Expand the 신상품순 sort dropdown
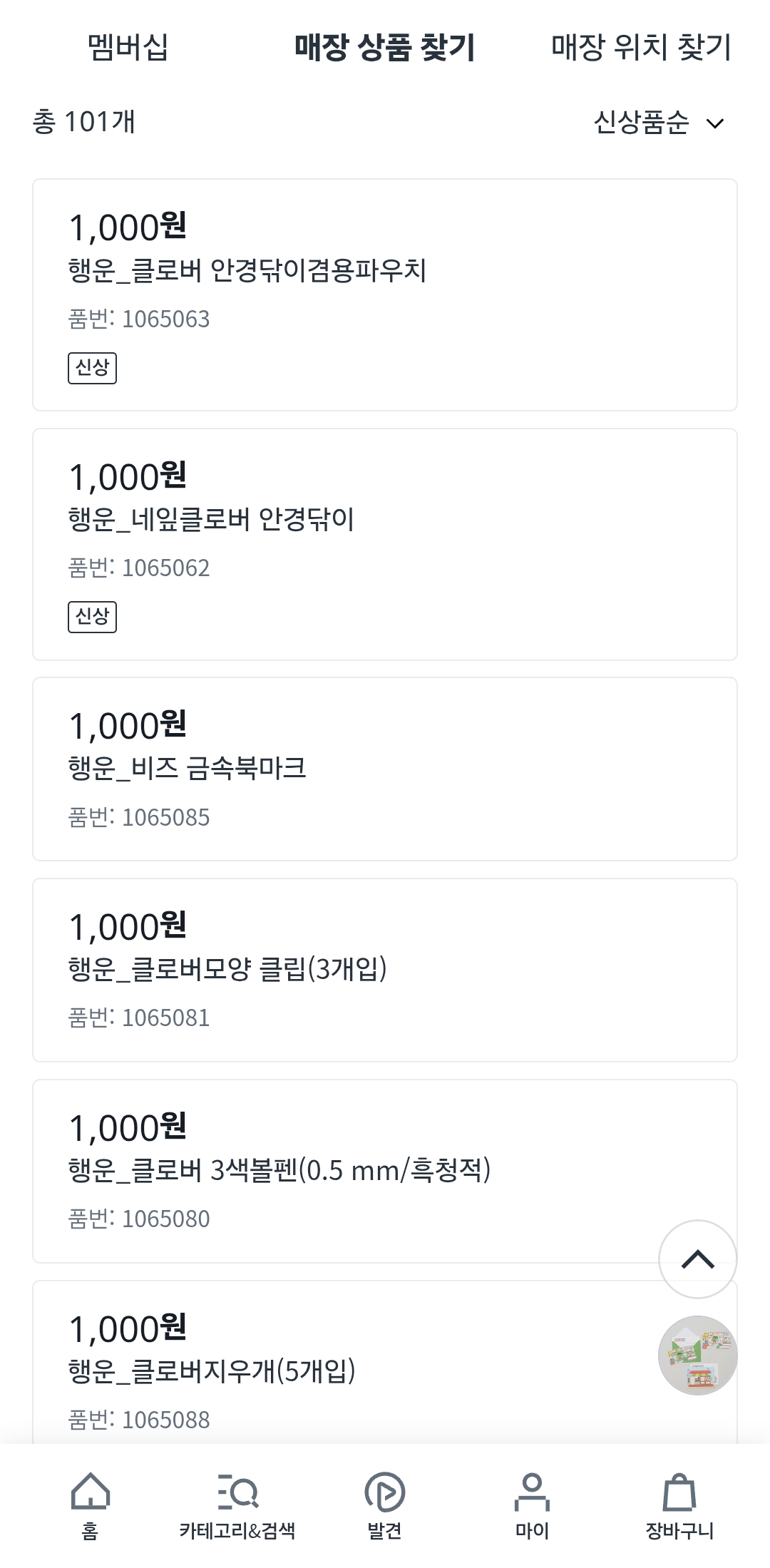The height and width of the screenshot is (1568, 770). (642, 123)
